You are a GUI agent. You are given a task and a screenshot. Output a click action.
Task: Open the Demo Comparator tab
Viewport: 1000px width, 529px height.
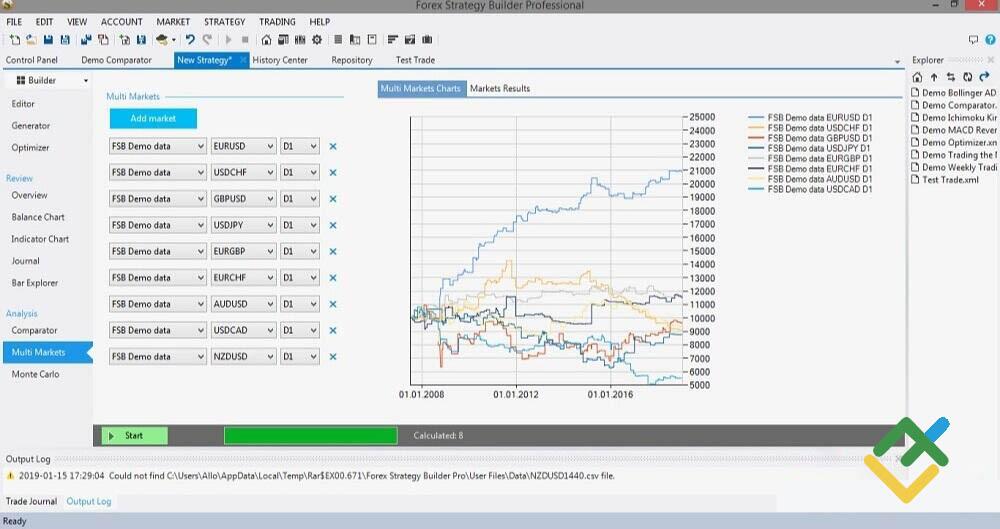pyautogui.click(x=116, y=60)
